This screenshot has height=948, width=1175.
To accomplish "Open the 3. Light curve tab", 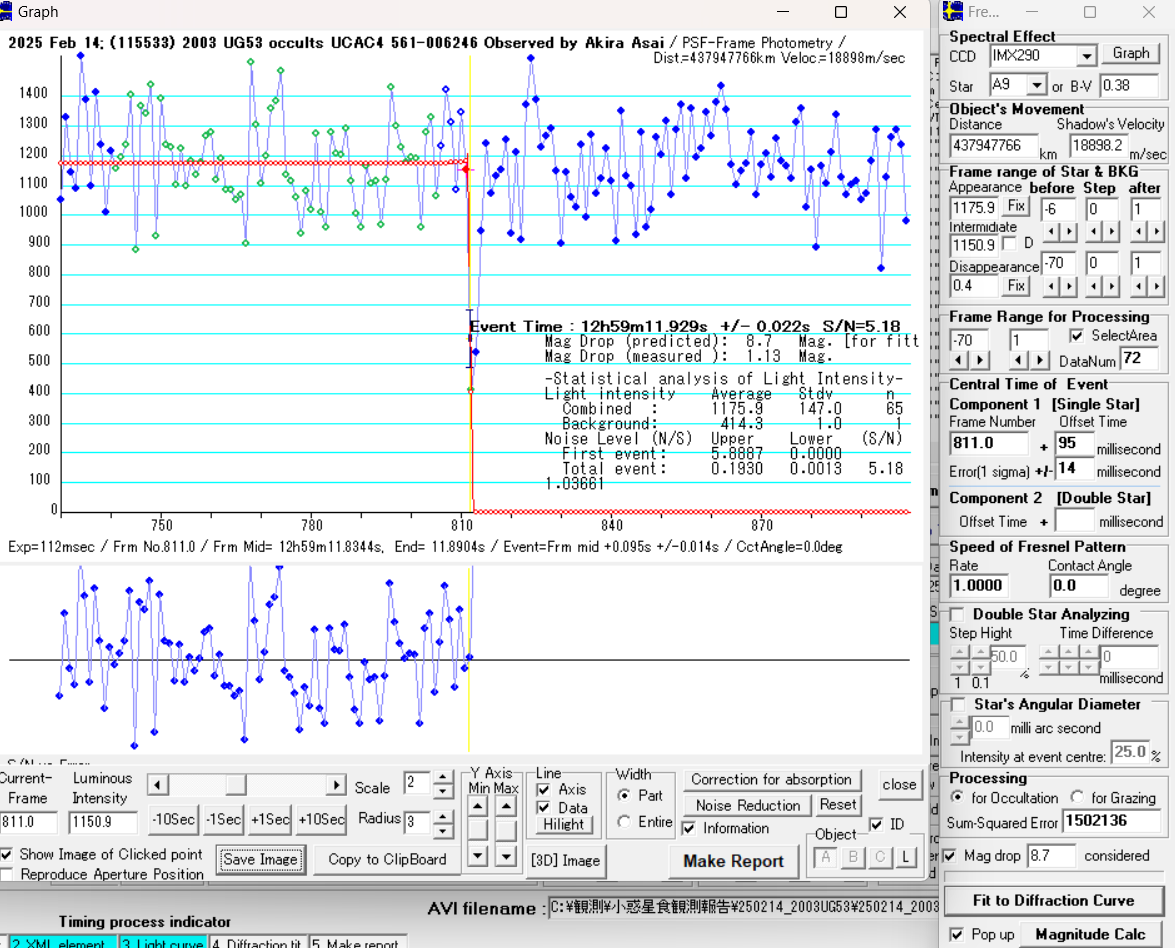I will (162, 942).
